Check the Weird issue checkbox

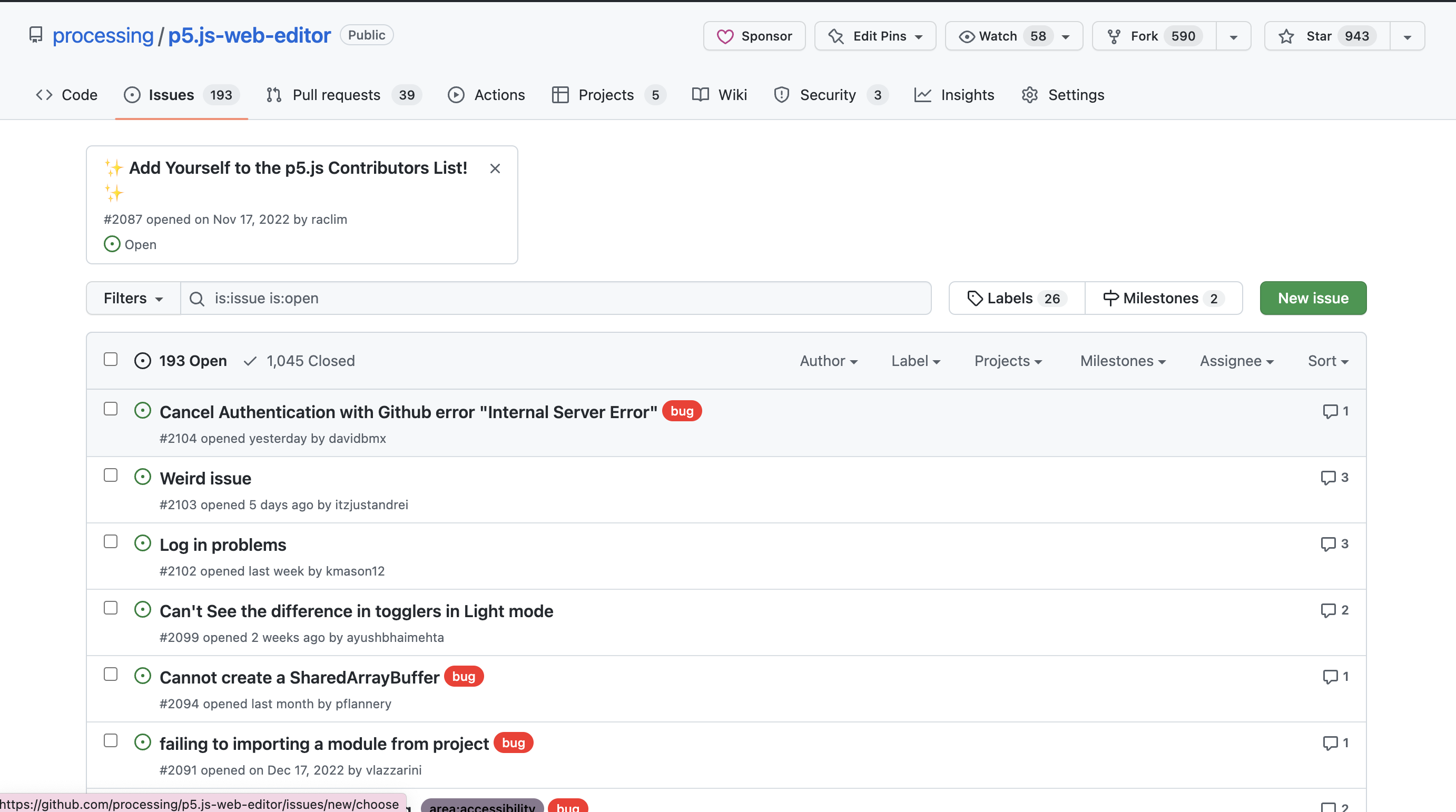pyautogui.click(x=111, y=475)
